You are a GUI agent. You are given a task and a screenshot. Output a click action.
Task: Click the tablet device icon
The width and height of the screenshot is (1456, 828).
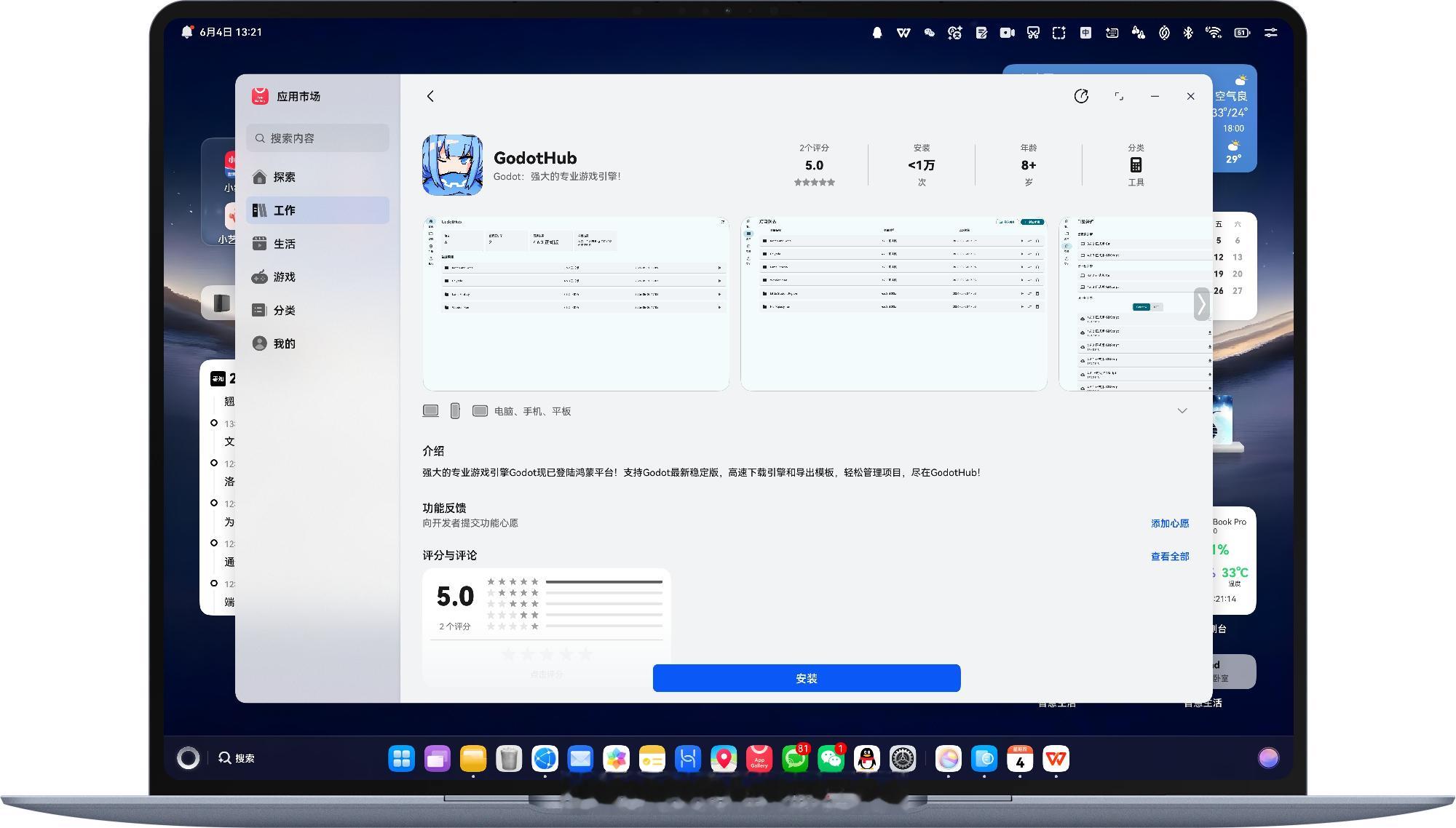coord(480,411)
